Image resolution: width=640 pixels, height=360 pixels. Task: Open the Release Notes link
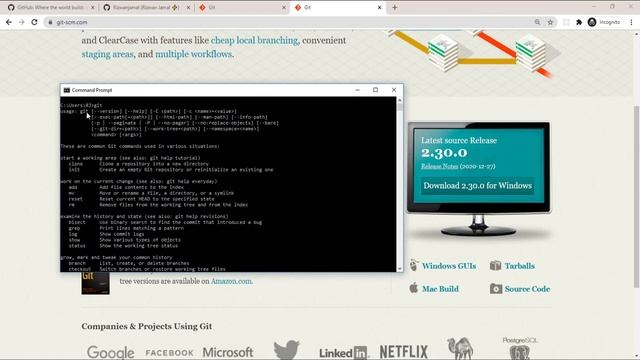point(440,166)
